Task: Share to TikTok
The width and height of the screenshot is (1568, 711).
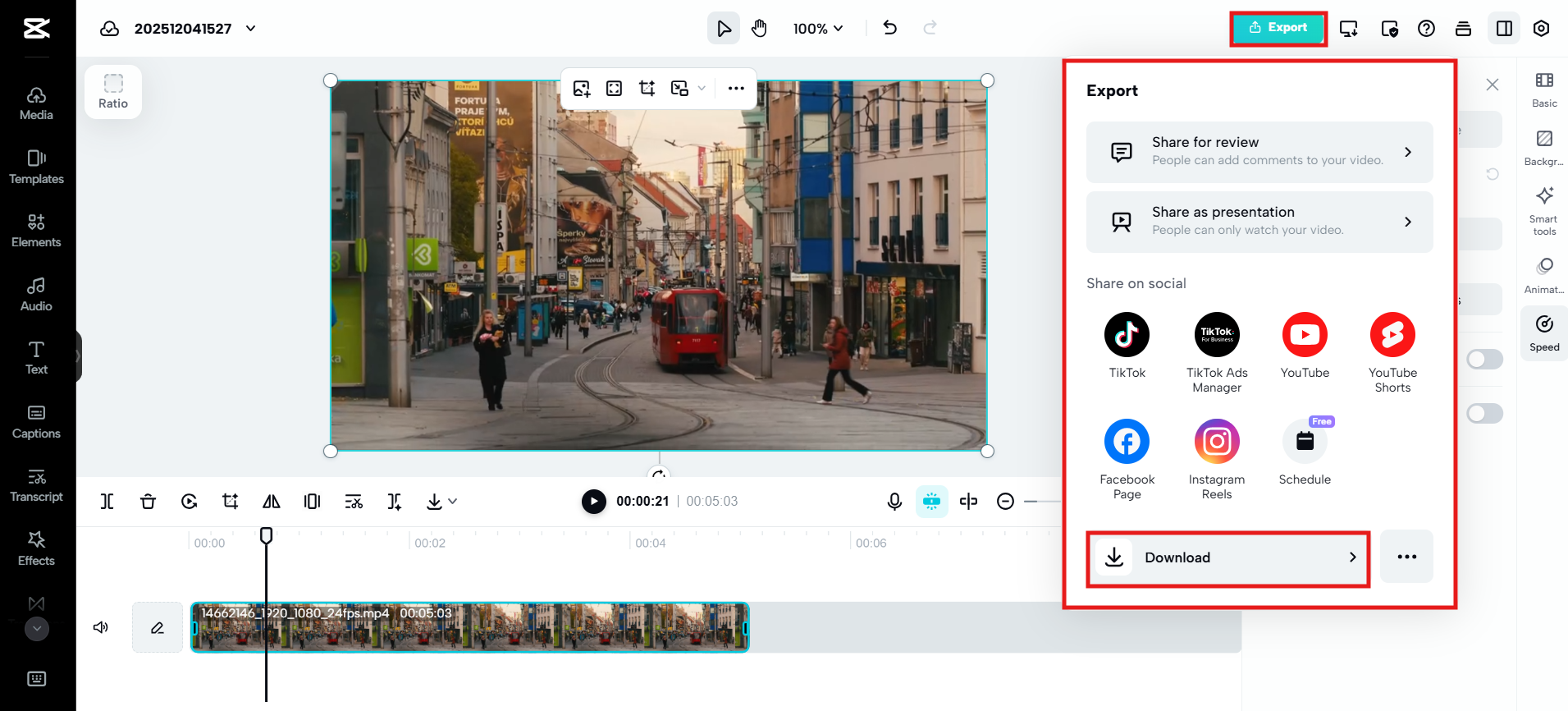Action: (1127, 346)
